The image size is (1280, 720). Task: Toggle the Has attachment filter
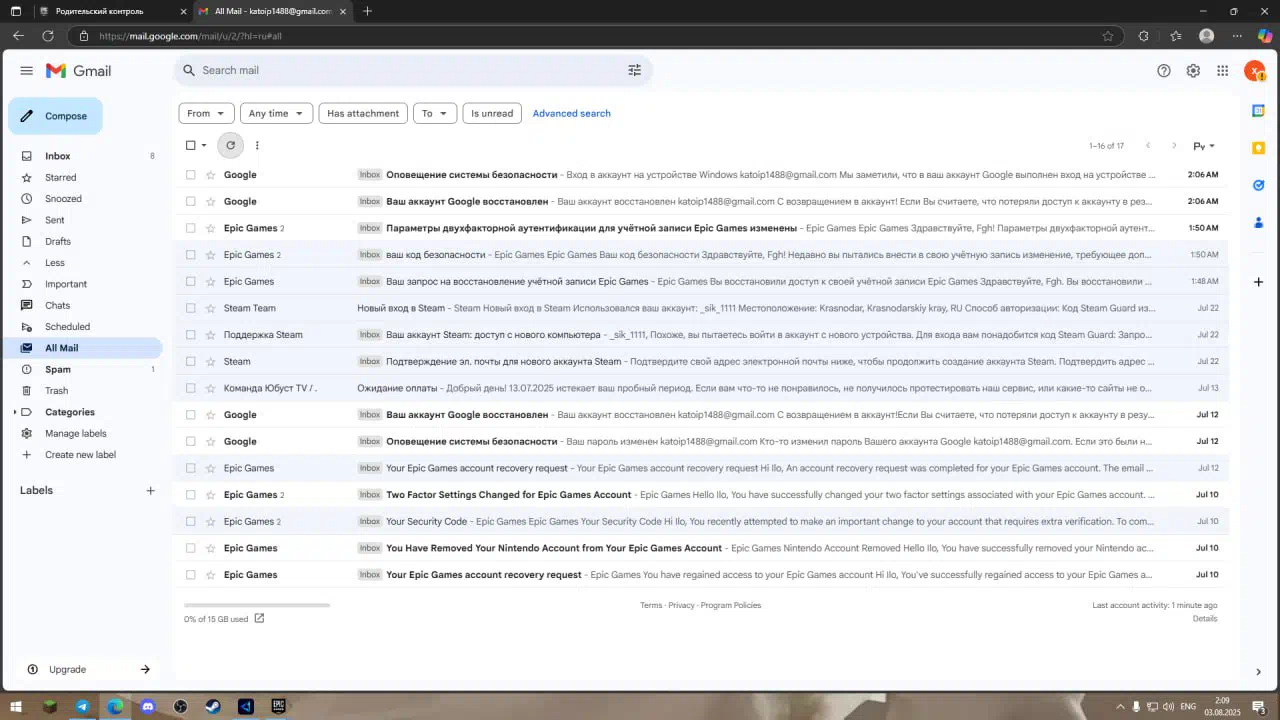pyautogui.click(x=363, y=113)
